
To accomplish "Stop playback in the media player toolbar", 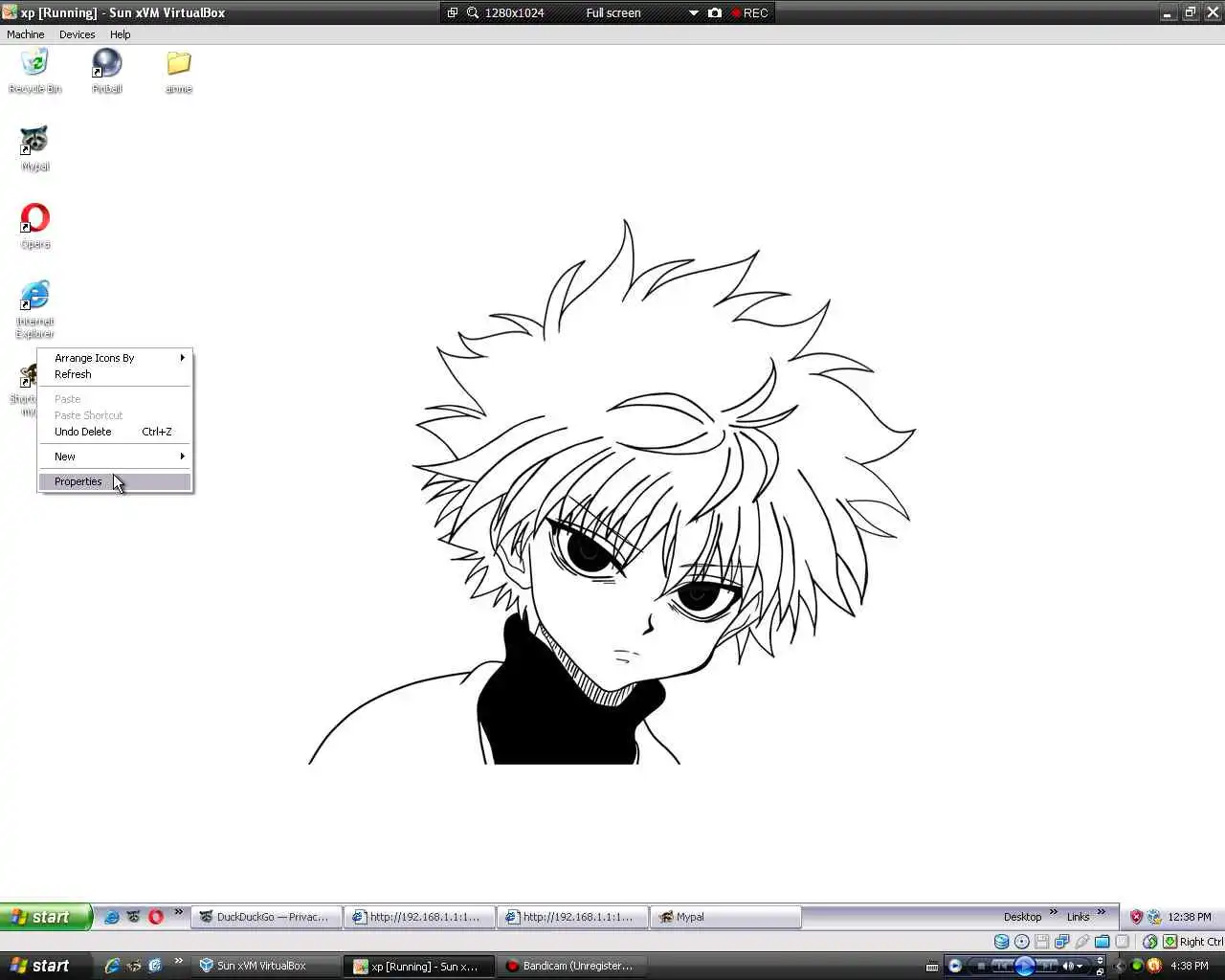I will point(981,966).
